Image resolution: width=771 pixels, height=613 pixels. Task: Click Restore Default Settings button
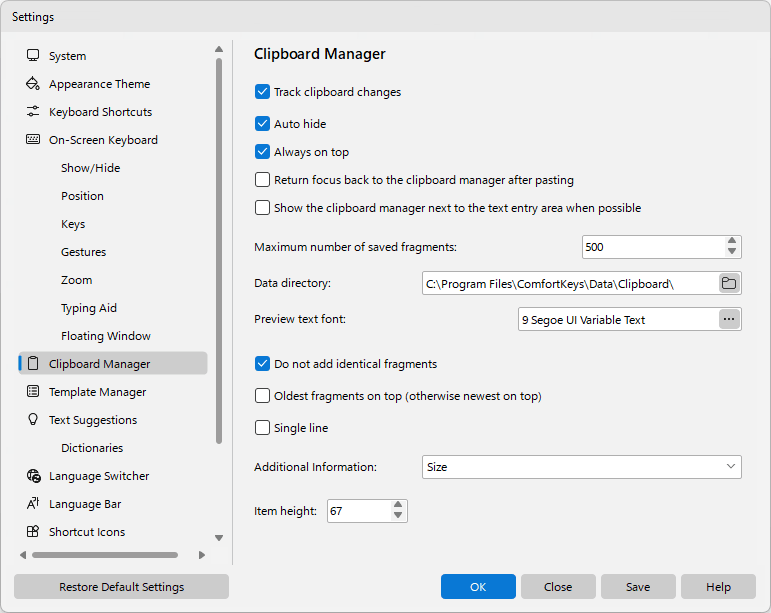click(121, 586)
